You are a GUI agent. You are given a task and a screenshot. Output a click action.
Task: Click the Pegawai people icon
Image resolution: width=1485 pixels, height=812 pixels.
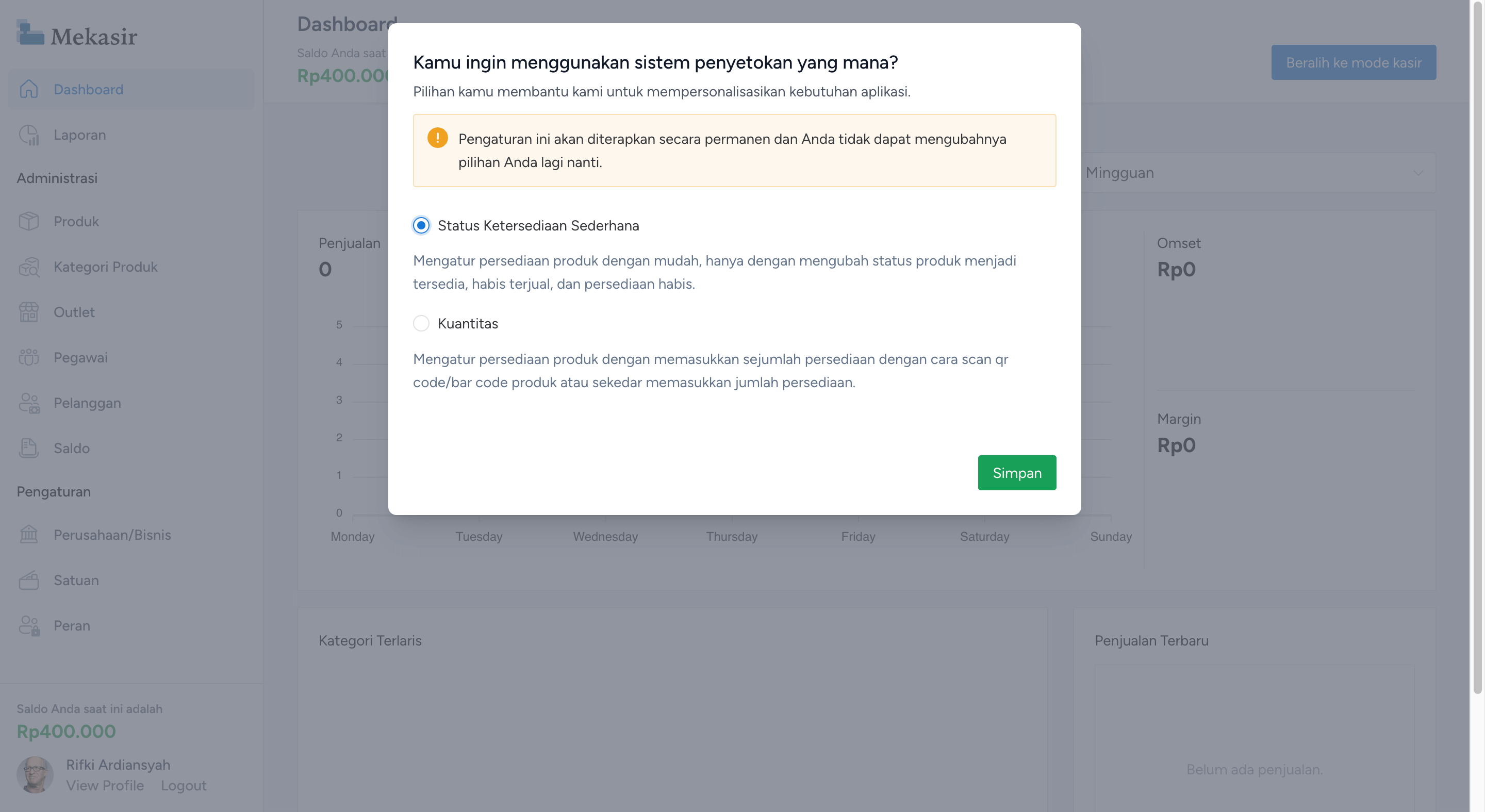28,357
